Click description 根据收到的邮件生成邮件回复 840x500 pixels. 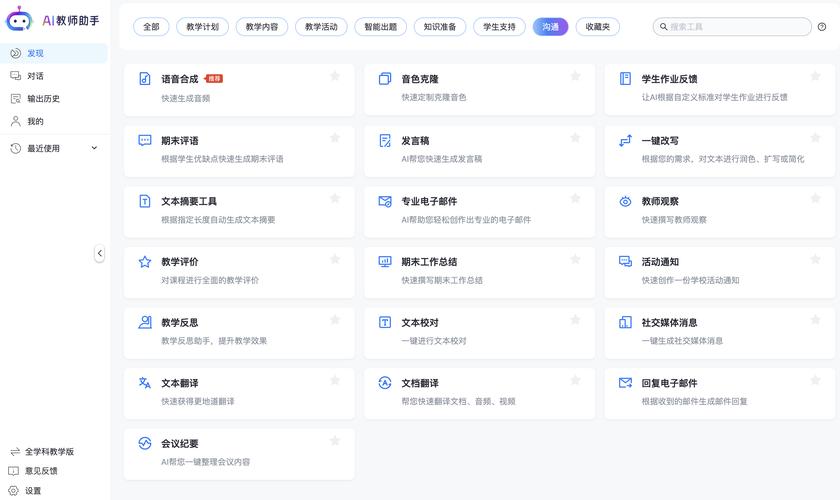[694, 401]
